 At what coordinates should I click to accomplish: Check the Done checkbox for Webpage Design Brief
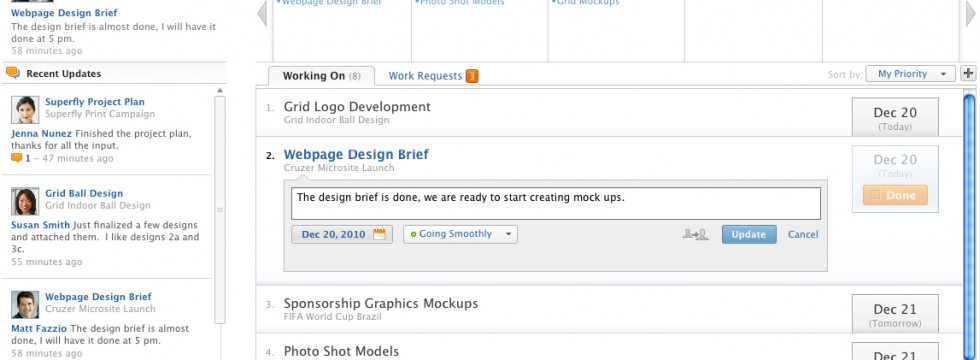(876, 196)
